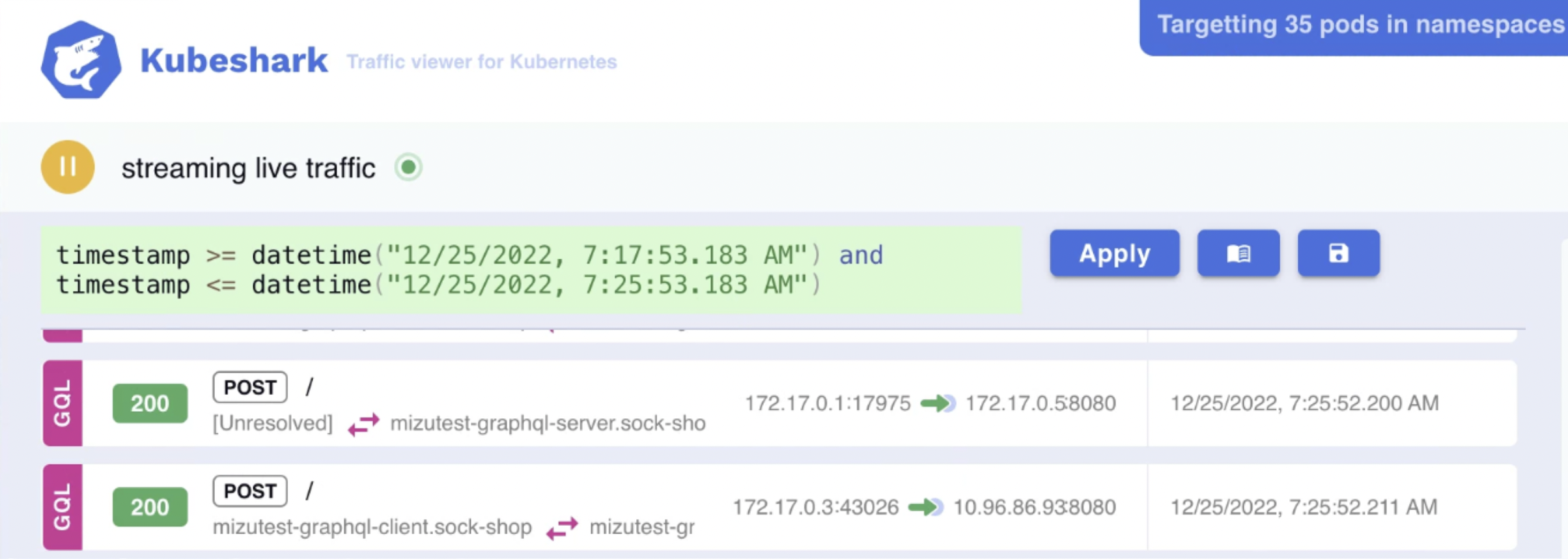Click timestamp 12/25/2022, 7:25:52.211 AM
The height and width of the screenshot is (559, 1568).
[x=1304, y=507]
